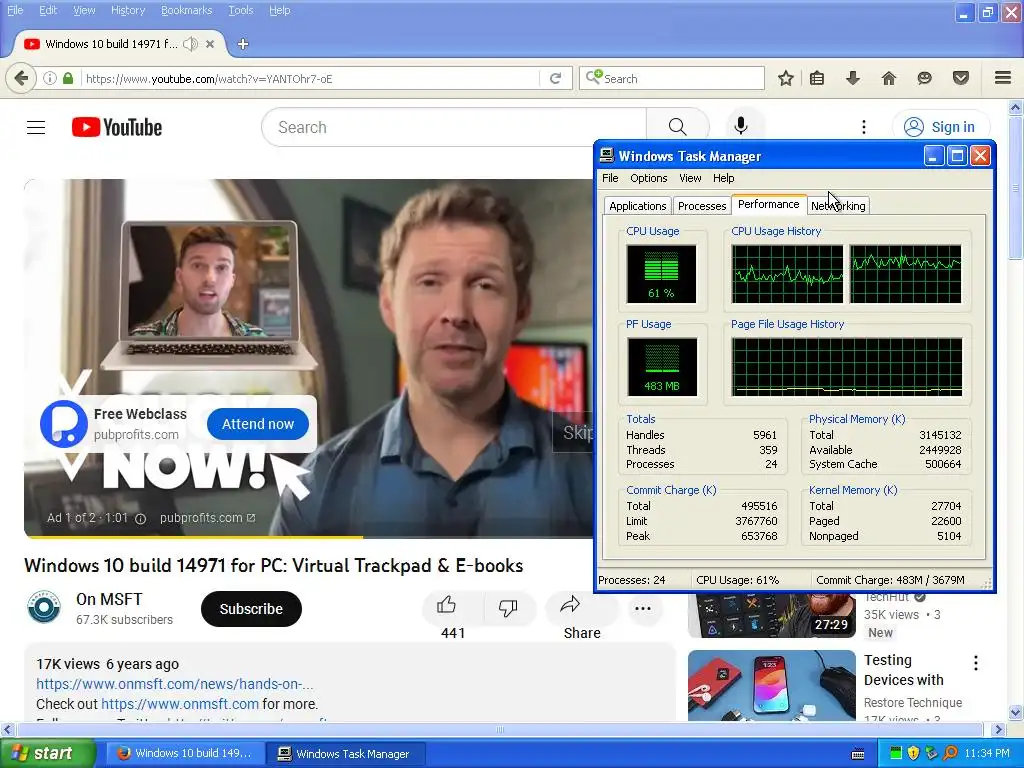Click the ad info icon next to 1:01
The width and height of the screenshot is (1024, 768).
(x=140, y=519)
